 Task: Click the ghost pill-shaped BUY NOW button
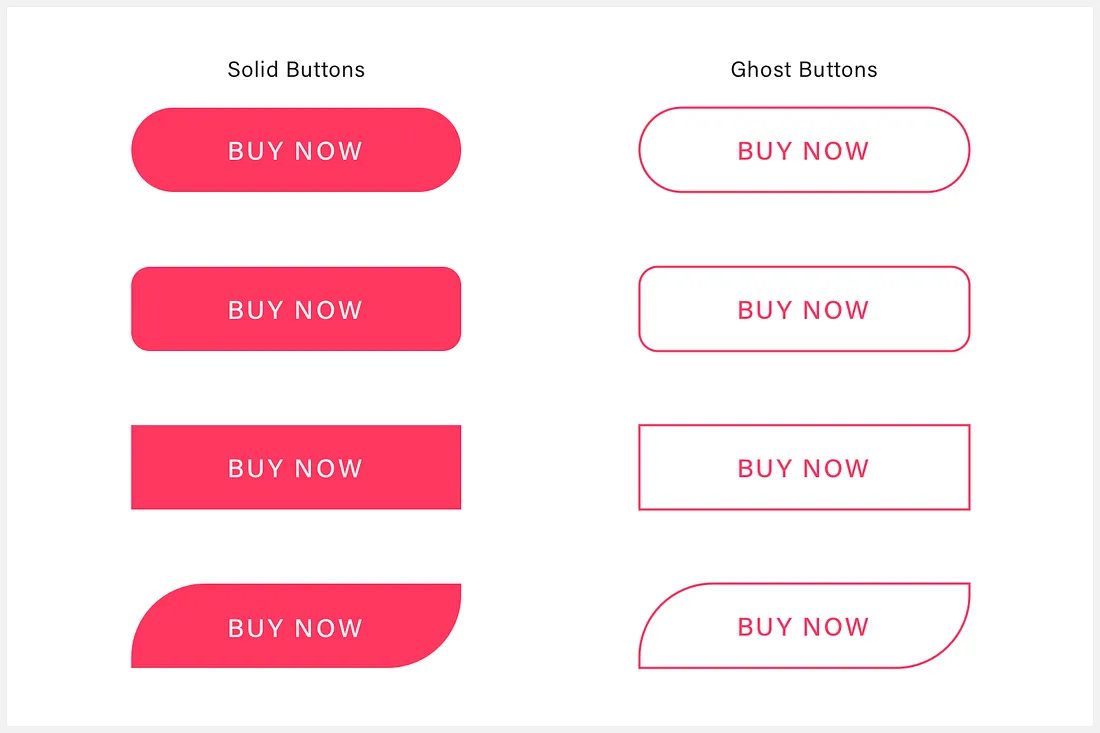click(804, 149)
